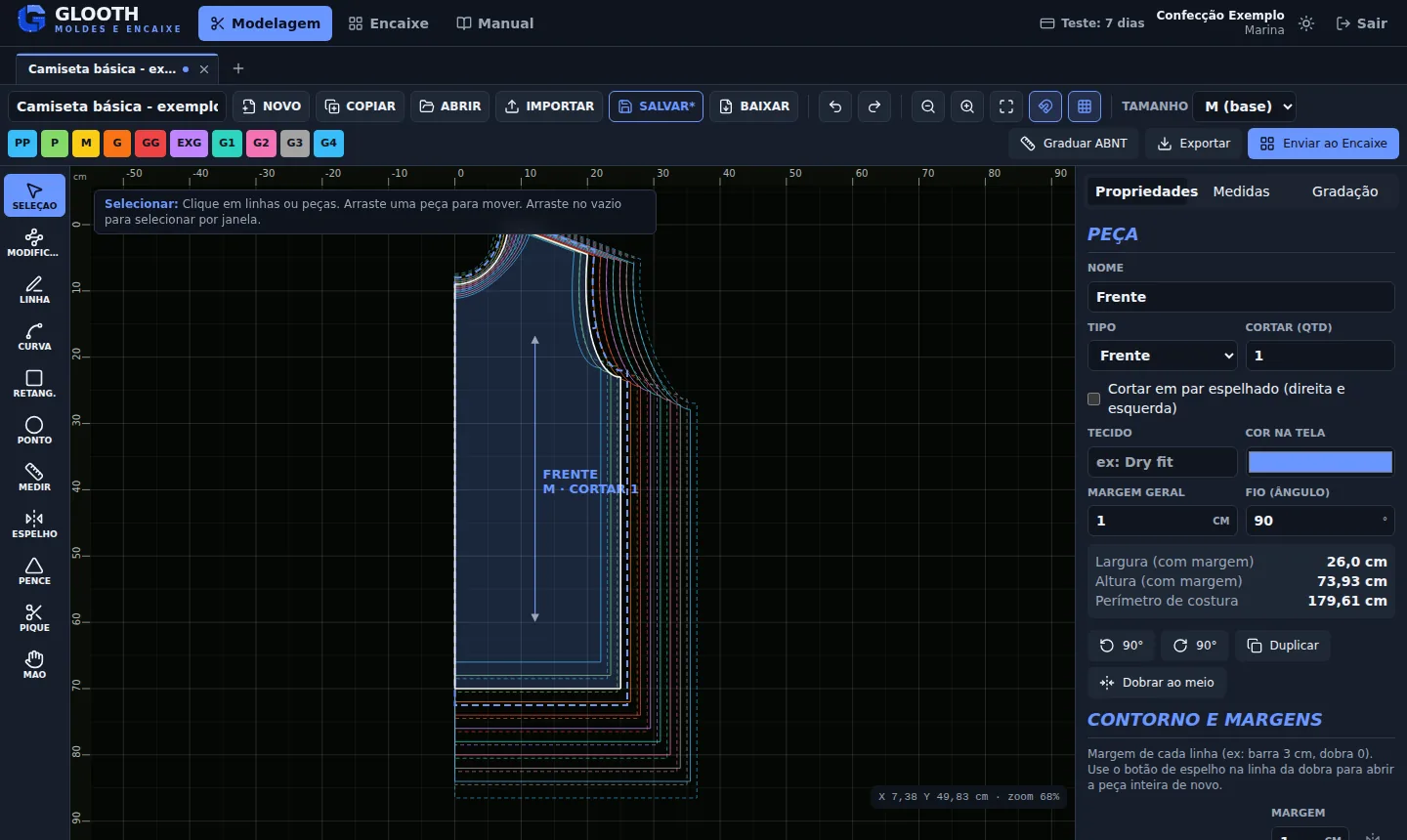This screenshot has width=1407, height=840.
Task: Select the Retângulo tool
Action: 34,383
